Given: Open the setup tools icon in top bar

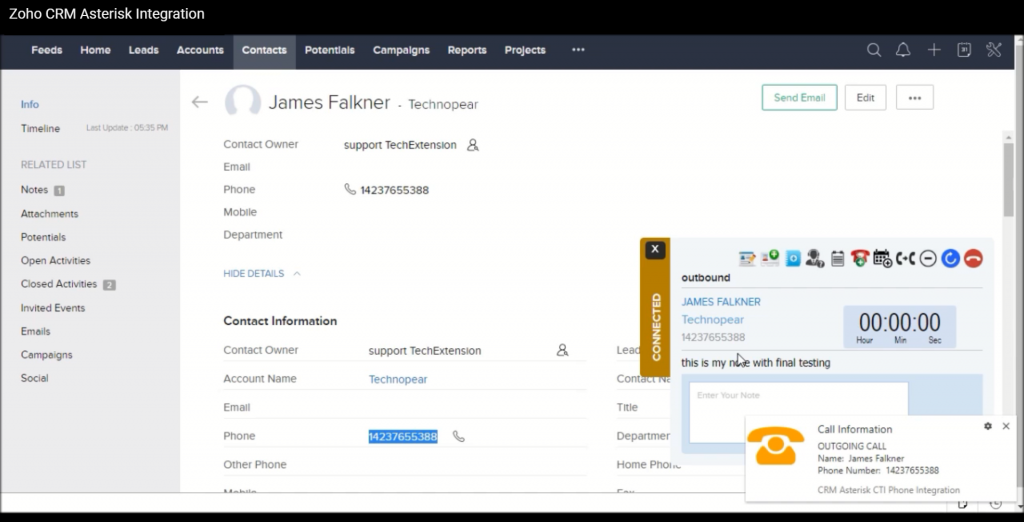Looking at the screenshot, I should pos(994,50).
